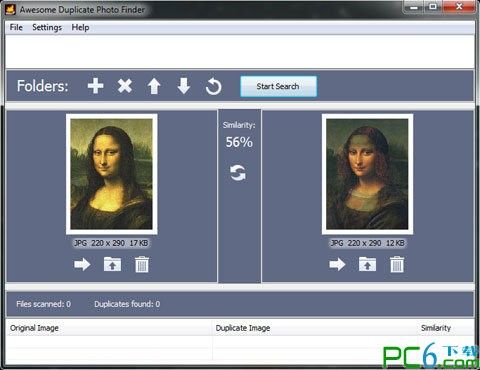Maximize the Awesome Duplicate Photo Finder window

point(433,7)
